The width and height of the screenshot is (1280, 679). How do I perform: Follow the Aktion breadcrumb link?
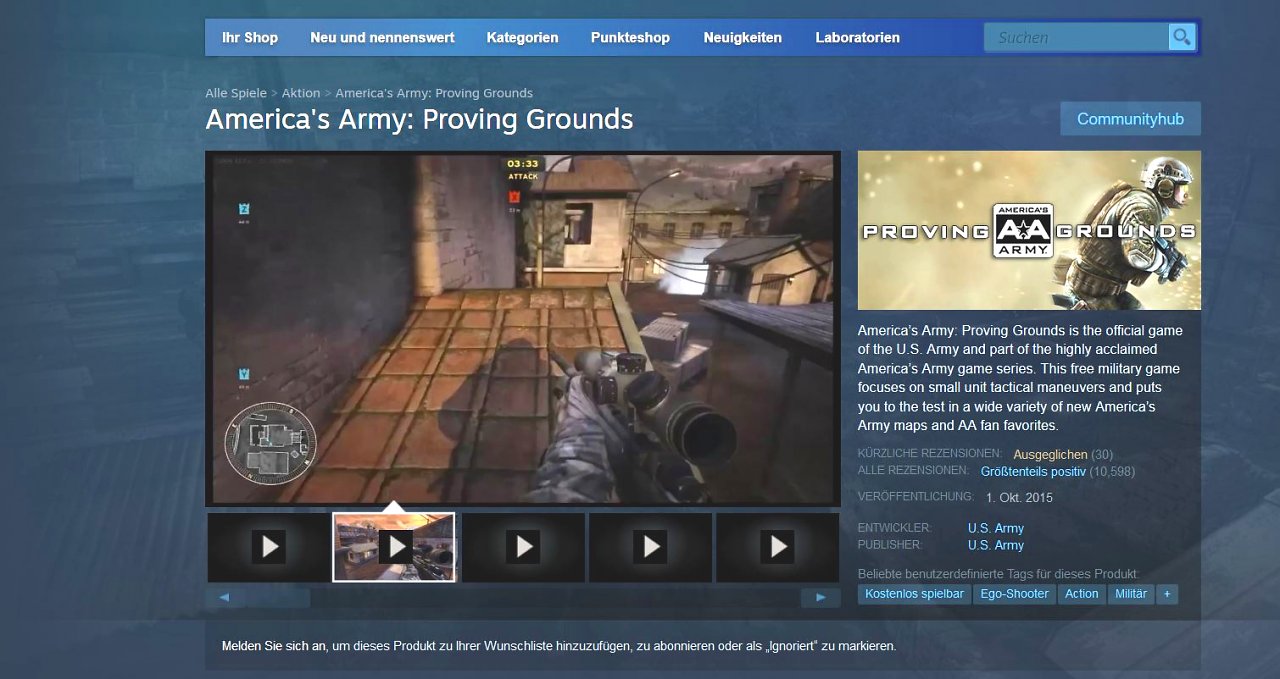coord(301,93)
